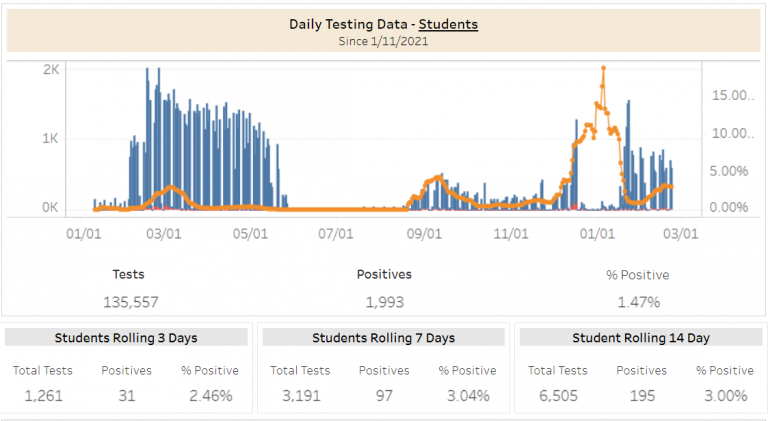Select the 7-day % Positive value 3.04%
This screenshot has height=421, width=768.
coord(466,395)
